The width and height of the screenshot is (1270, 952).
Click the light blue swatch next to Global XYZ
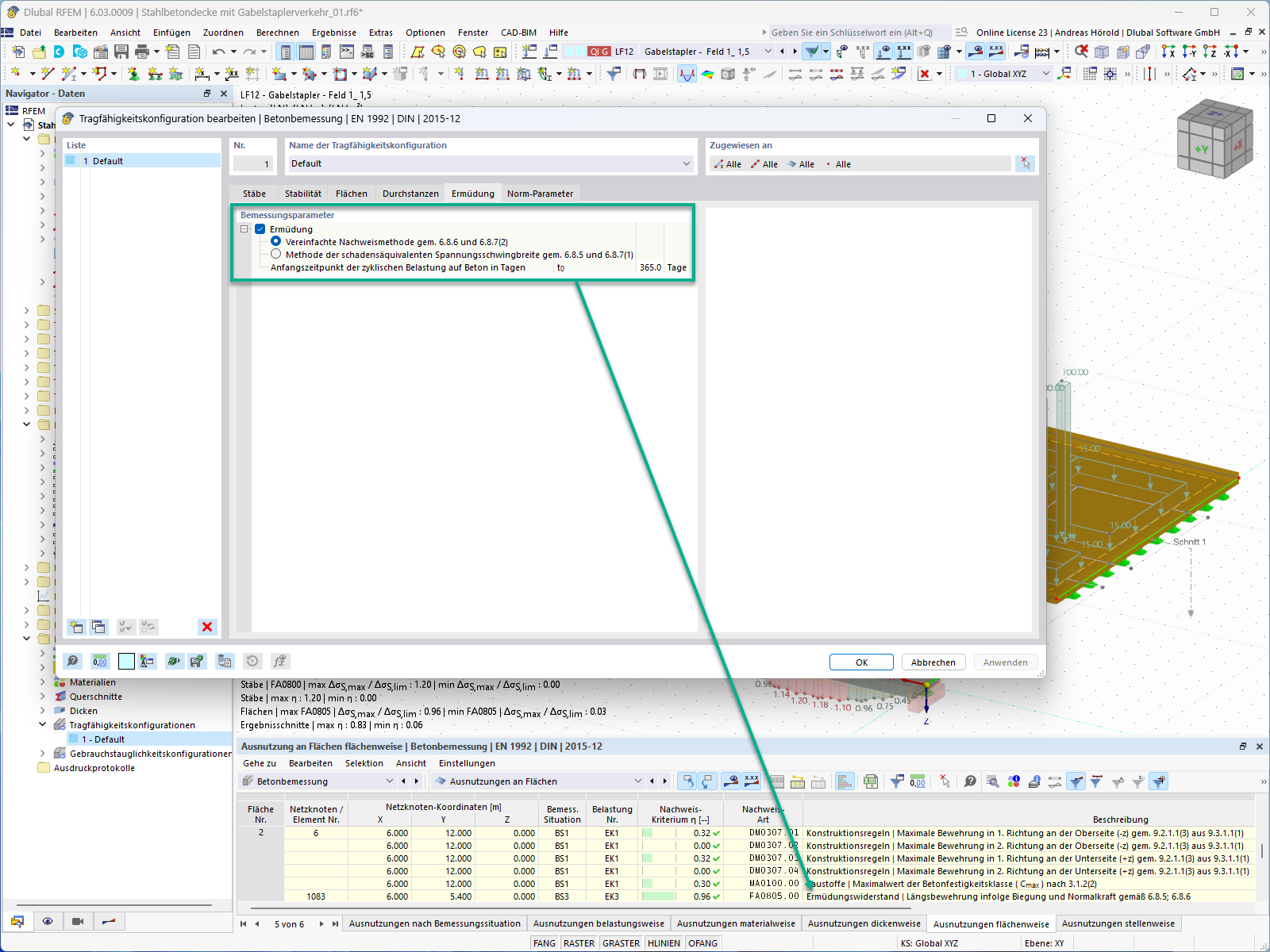[962, 74]
